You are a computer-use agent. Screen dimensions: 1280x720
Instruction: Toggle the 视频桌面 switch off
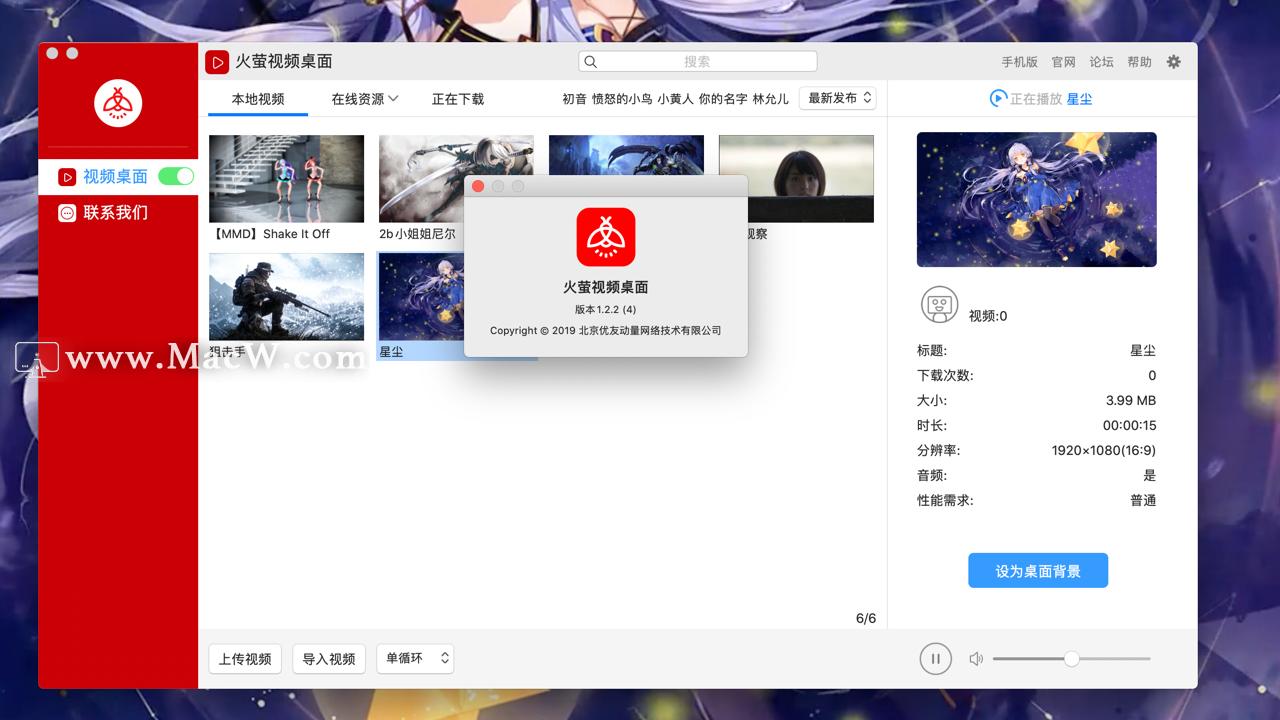coord(177,176)
